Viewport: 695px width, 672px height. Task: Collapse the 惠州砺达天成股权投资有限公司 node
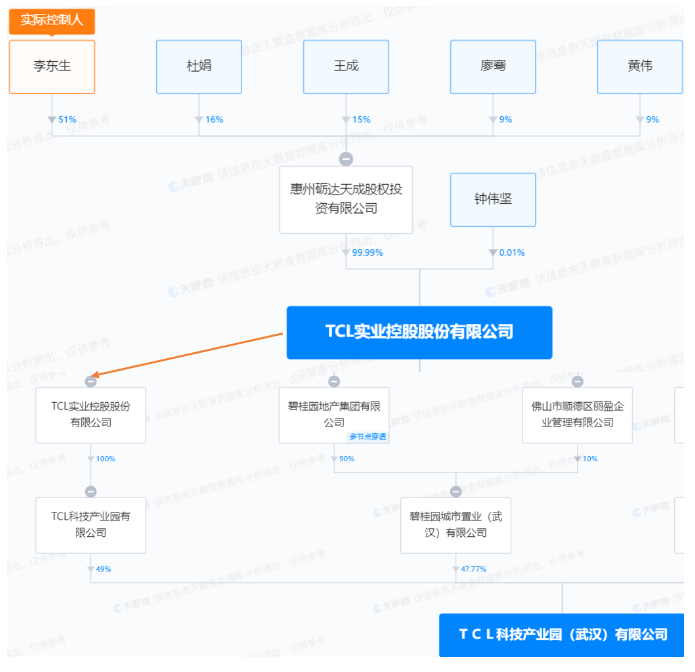346,159
